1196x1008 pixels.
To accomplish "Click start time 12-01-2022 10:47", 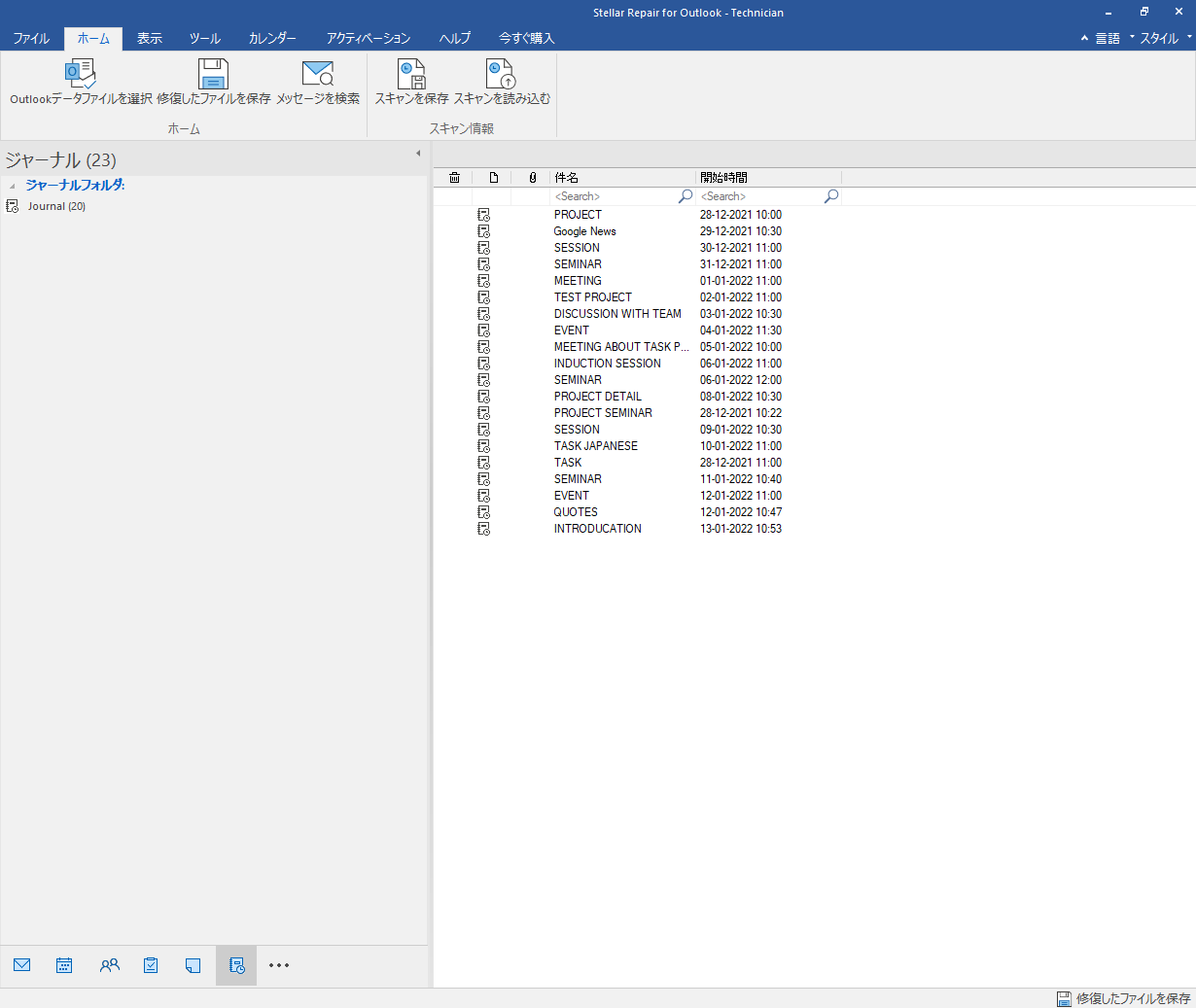I will click(741, 512).
